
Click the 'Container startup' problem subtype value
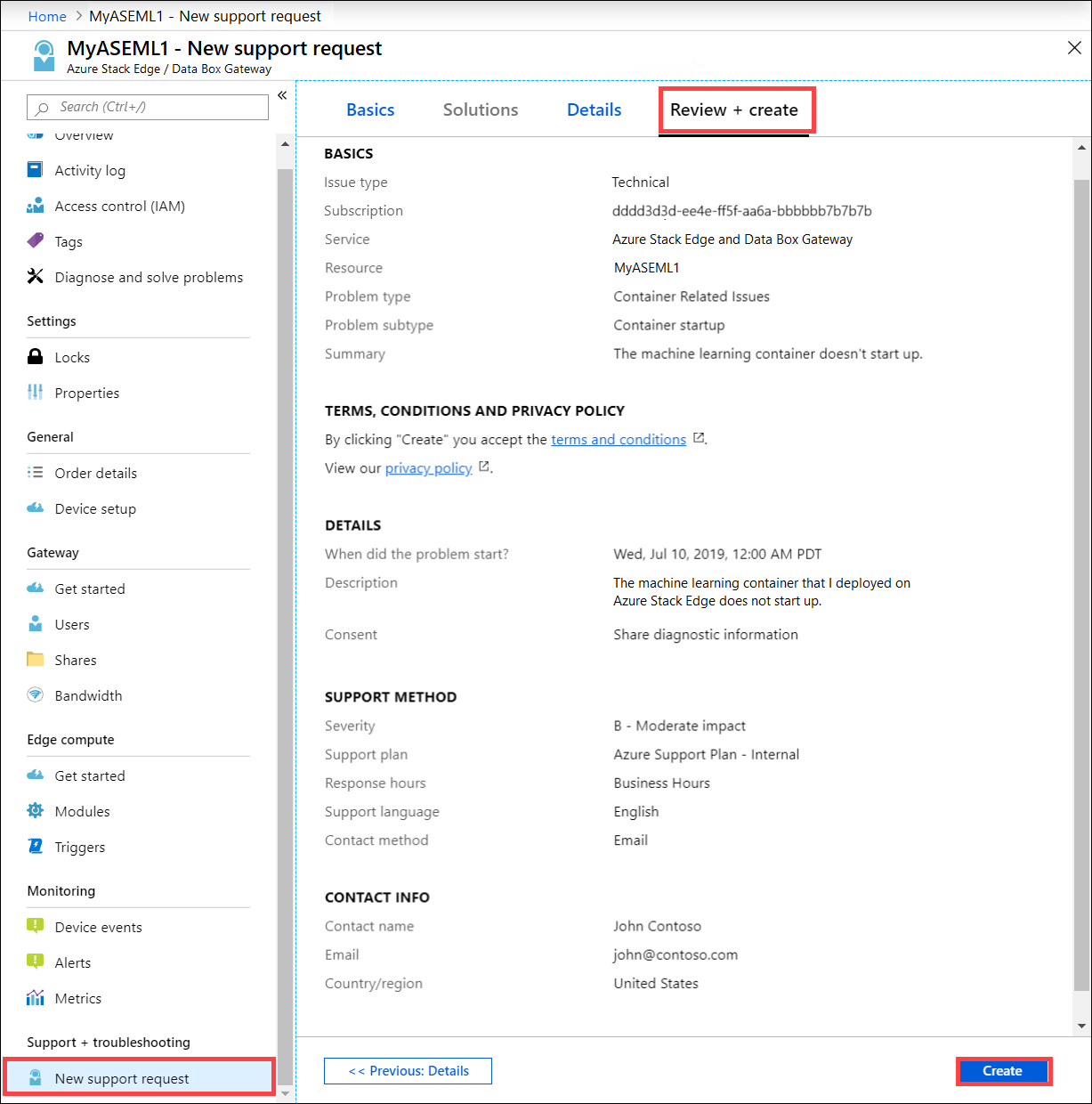(x=669, y=325)
